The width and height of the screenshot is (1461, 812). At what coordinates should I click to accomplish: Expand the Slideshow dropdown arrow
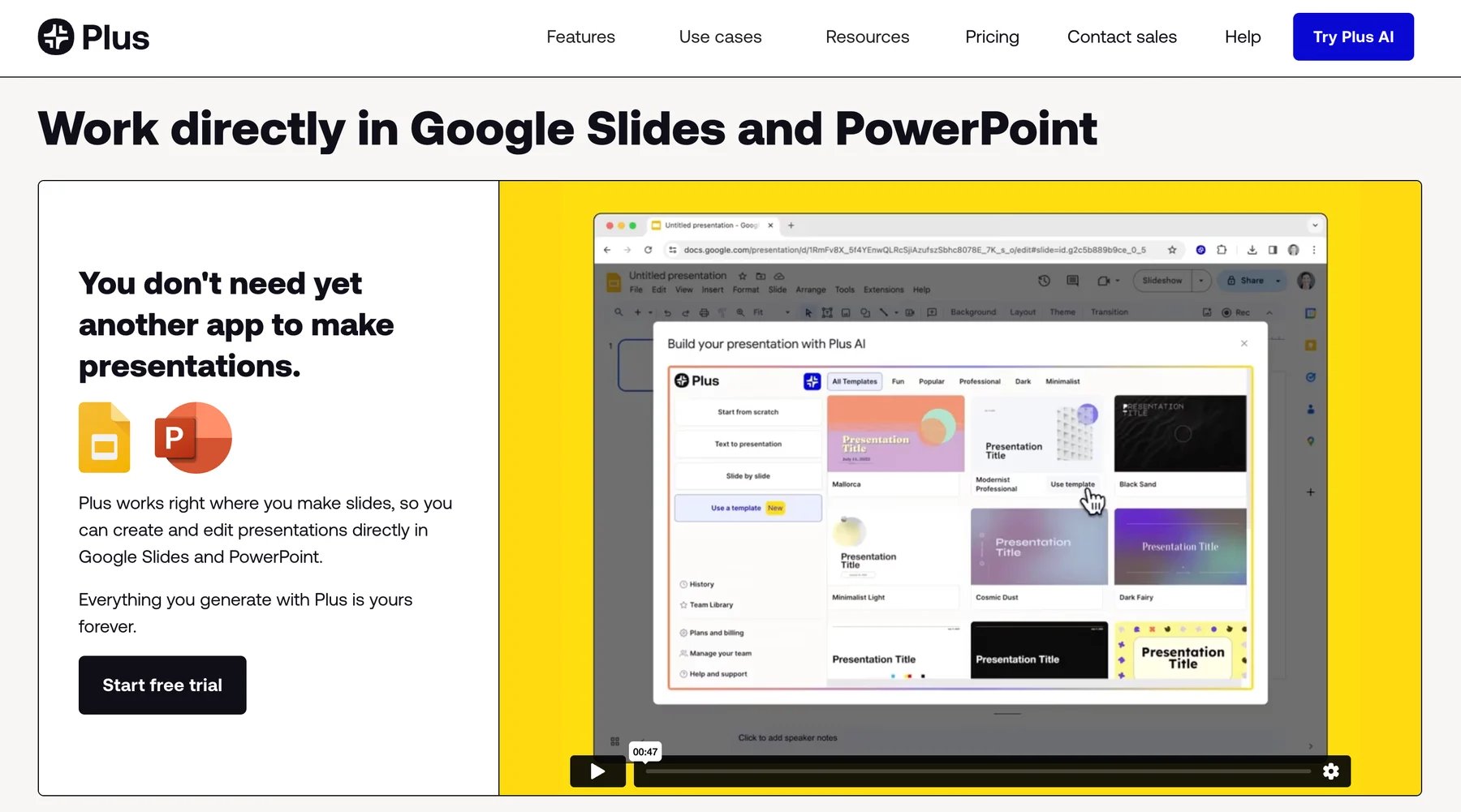click(1201, 281)
